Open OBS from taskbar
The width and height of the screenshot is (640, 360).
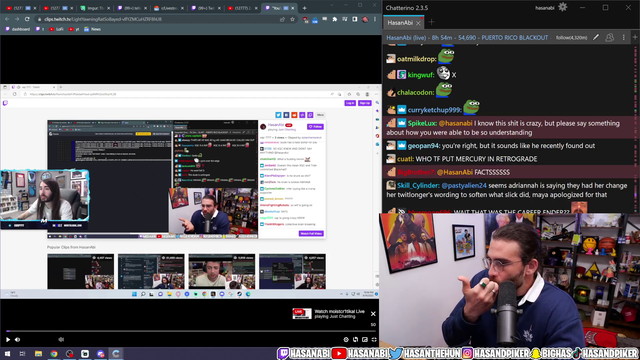click(x=70, y=354)
